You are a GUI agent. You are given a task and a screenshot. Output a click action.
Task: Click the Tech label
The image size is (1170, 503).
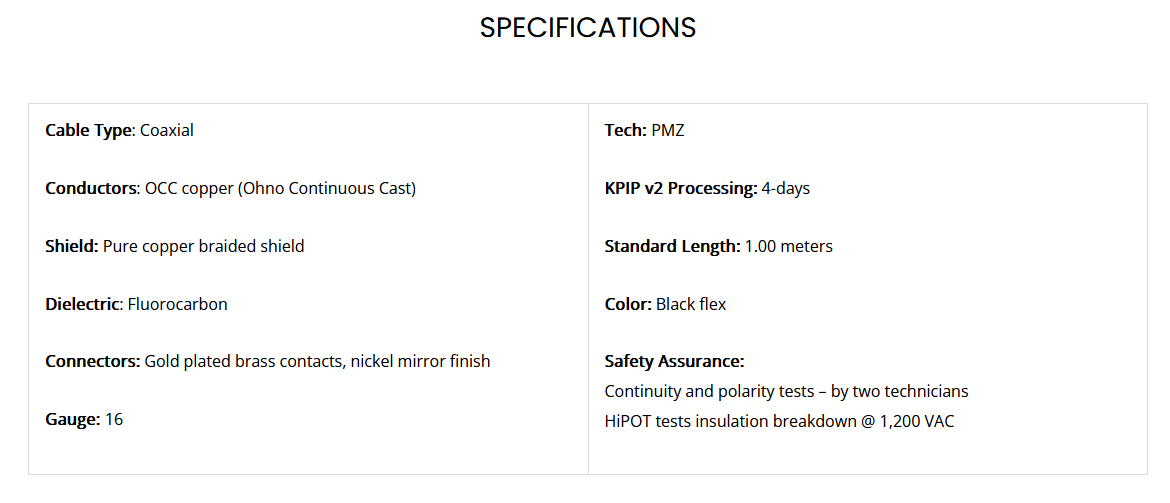[625, 131]
